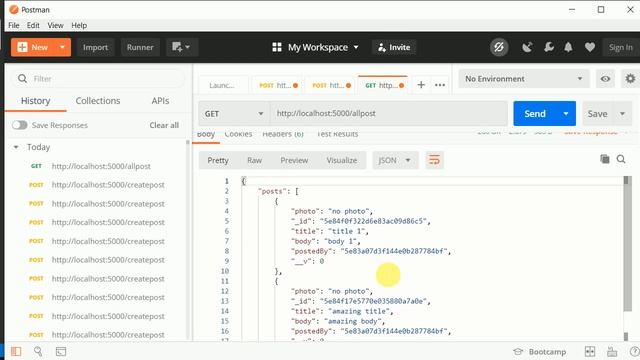The image size is (640, 360).
Task: Switch to the APIs tab
Action: pos(160,101)
